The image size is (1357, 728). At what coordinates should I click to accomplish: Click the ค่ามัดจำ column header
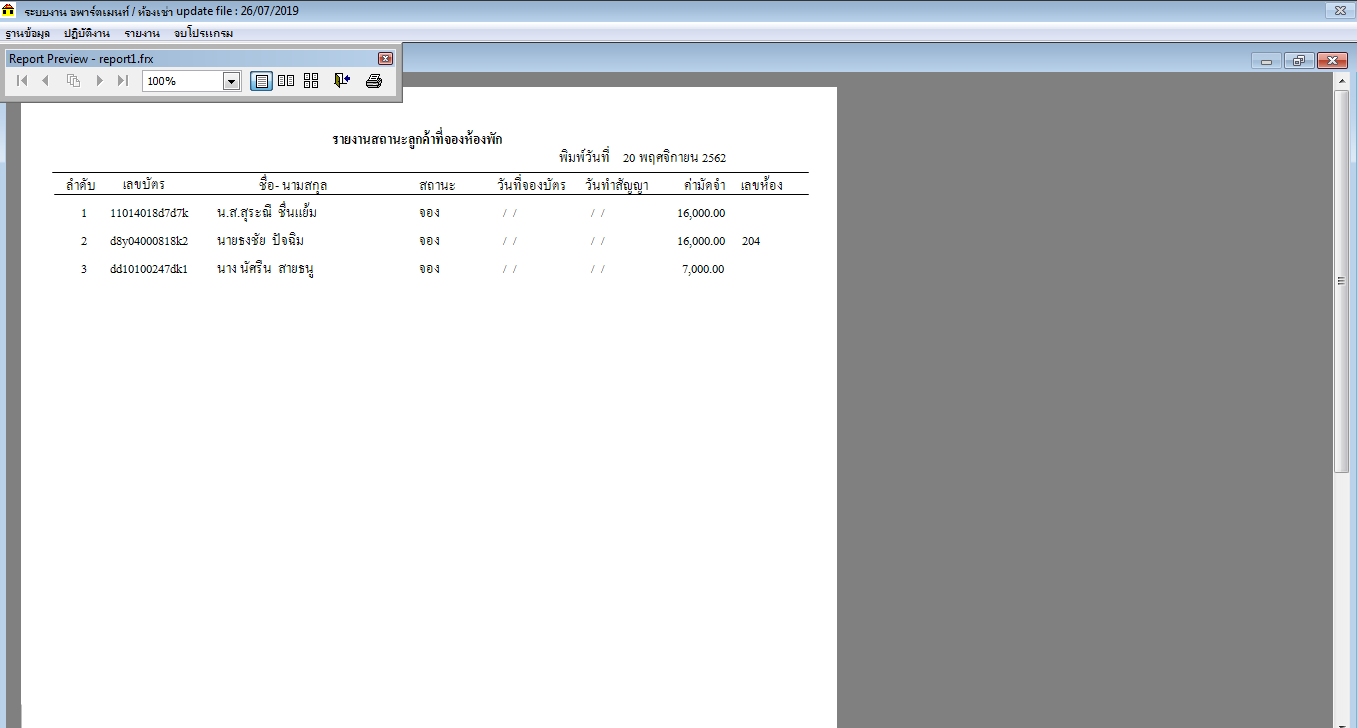tap(704, 185)
